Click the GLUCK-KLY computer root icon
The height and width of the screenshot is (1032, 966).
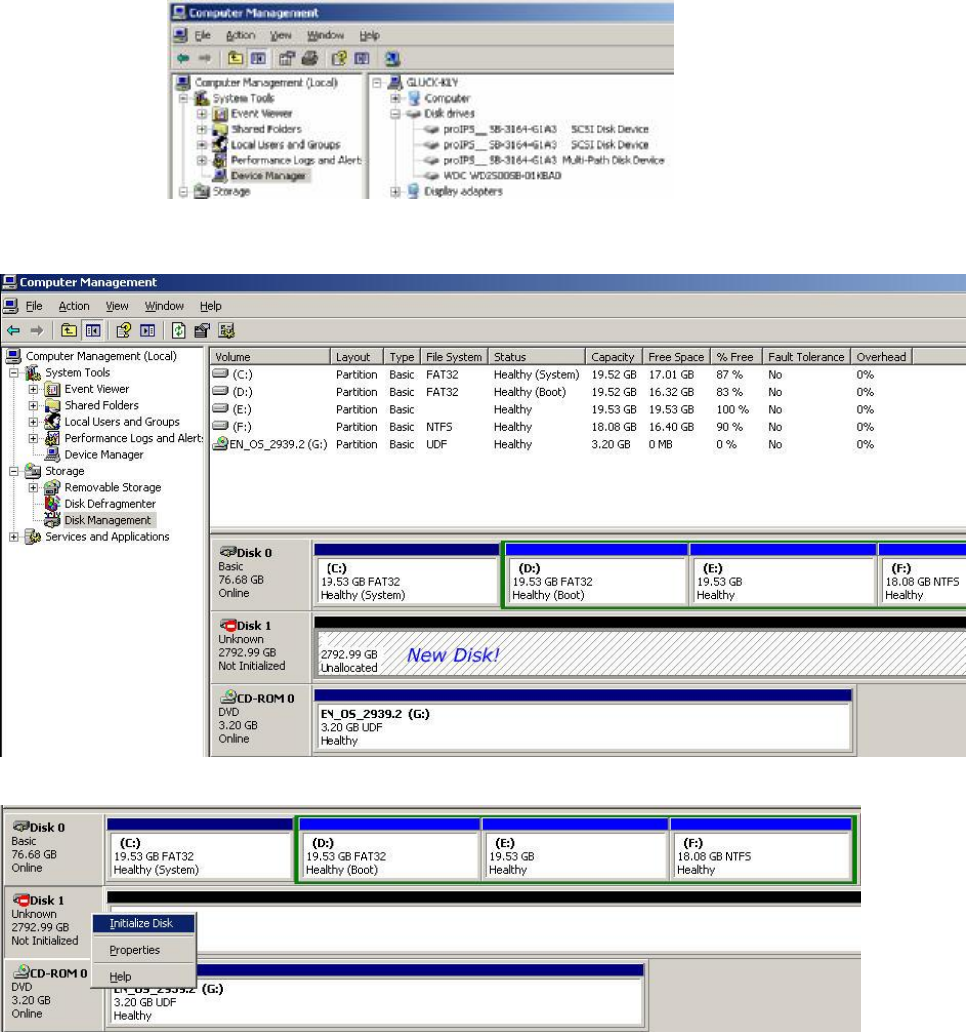pyautogui.click(x=395, y=82)
